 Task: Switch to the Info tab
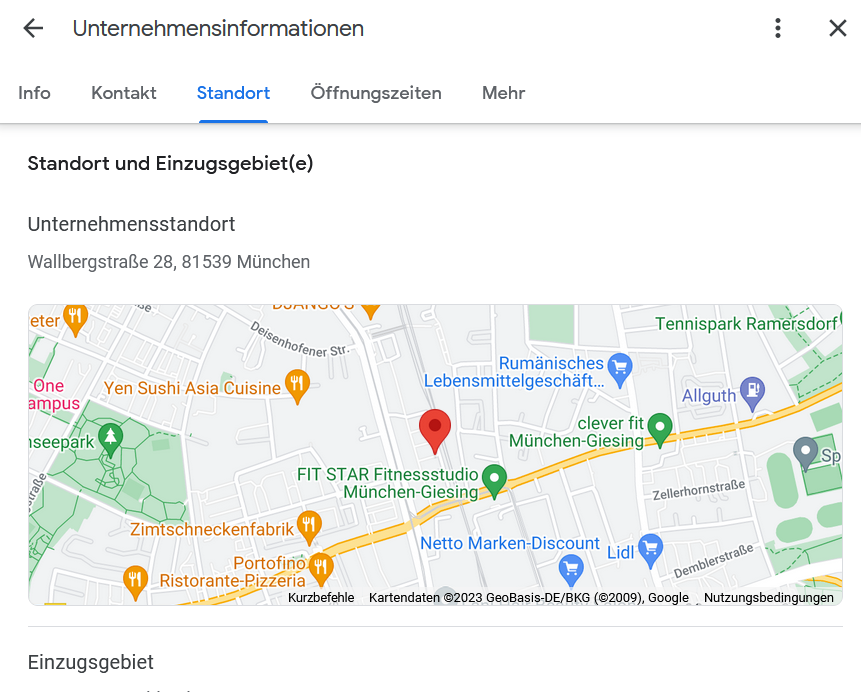point(34,93)
